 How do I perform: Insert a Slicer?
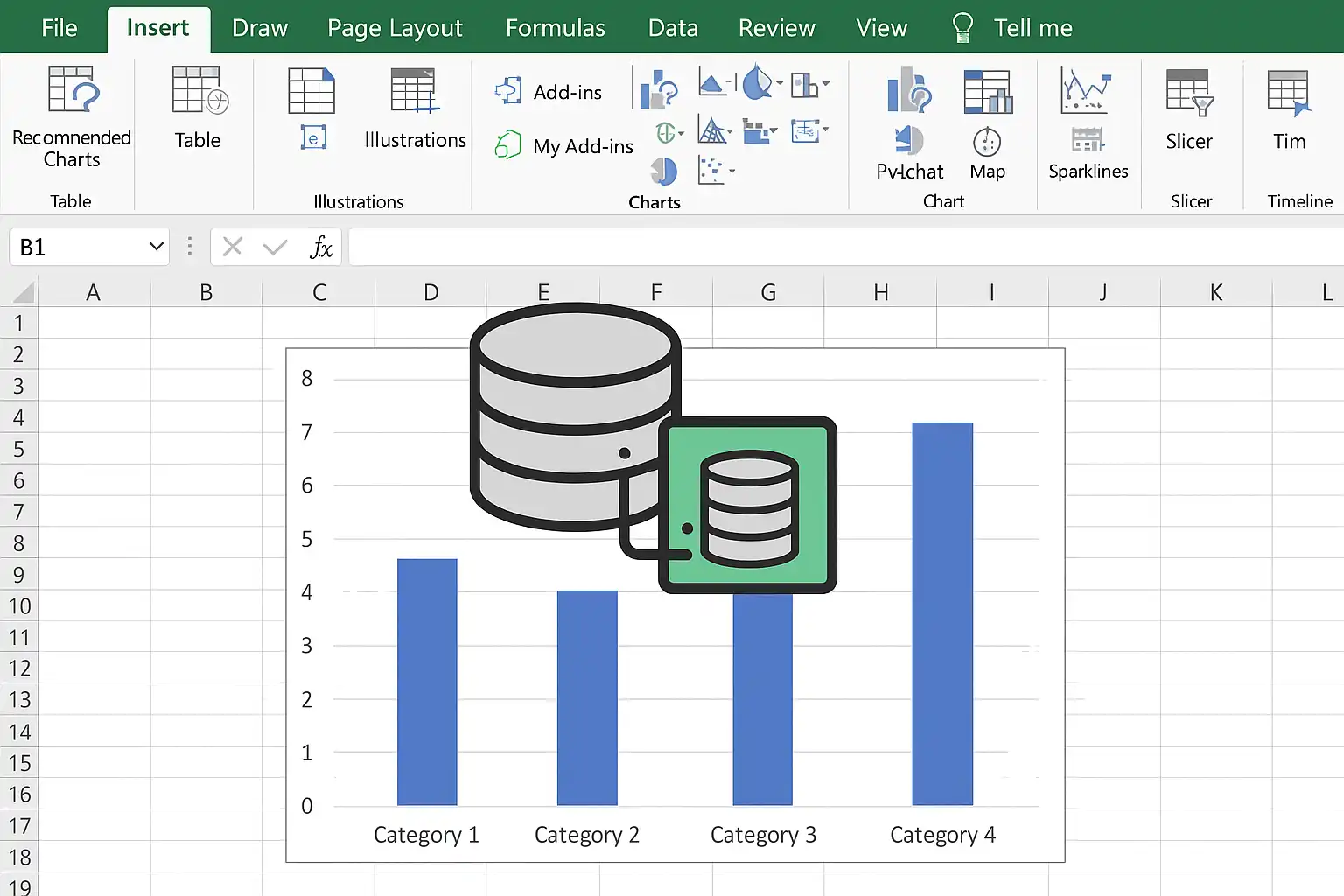tap(1189, 110)
